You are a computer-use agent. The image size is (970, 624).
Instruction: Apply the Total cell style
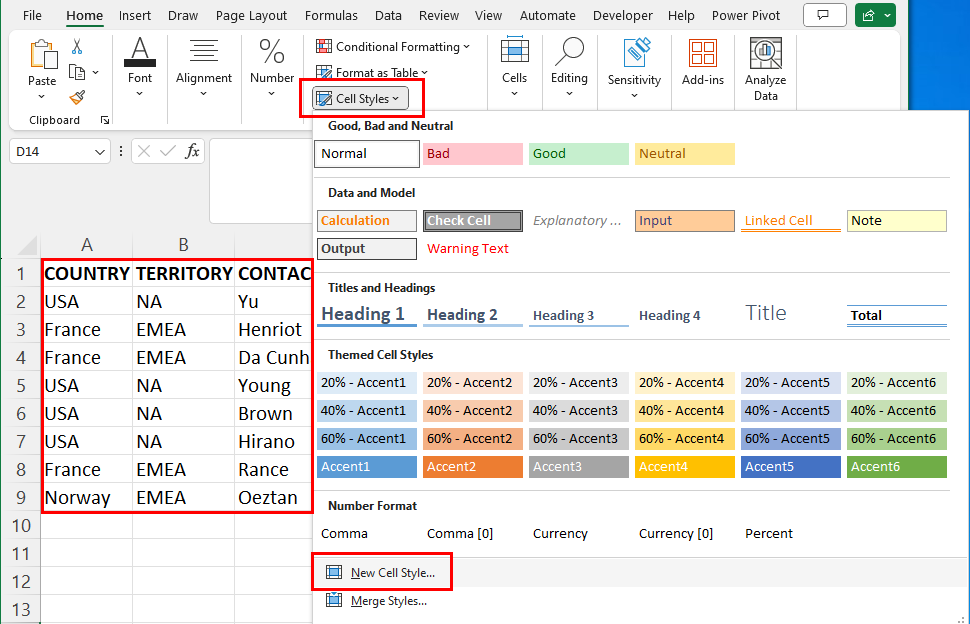(x=896, y=315)
